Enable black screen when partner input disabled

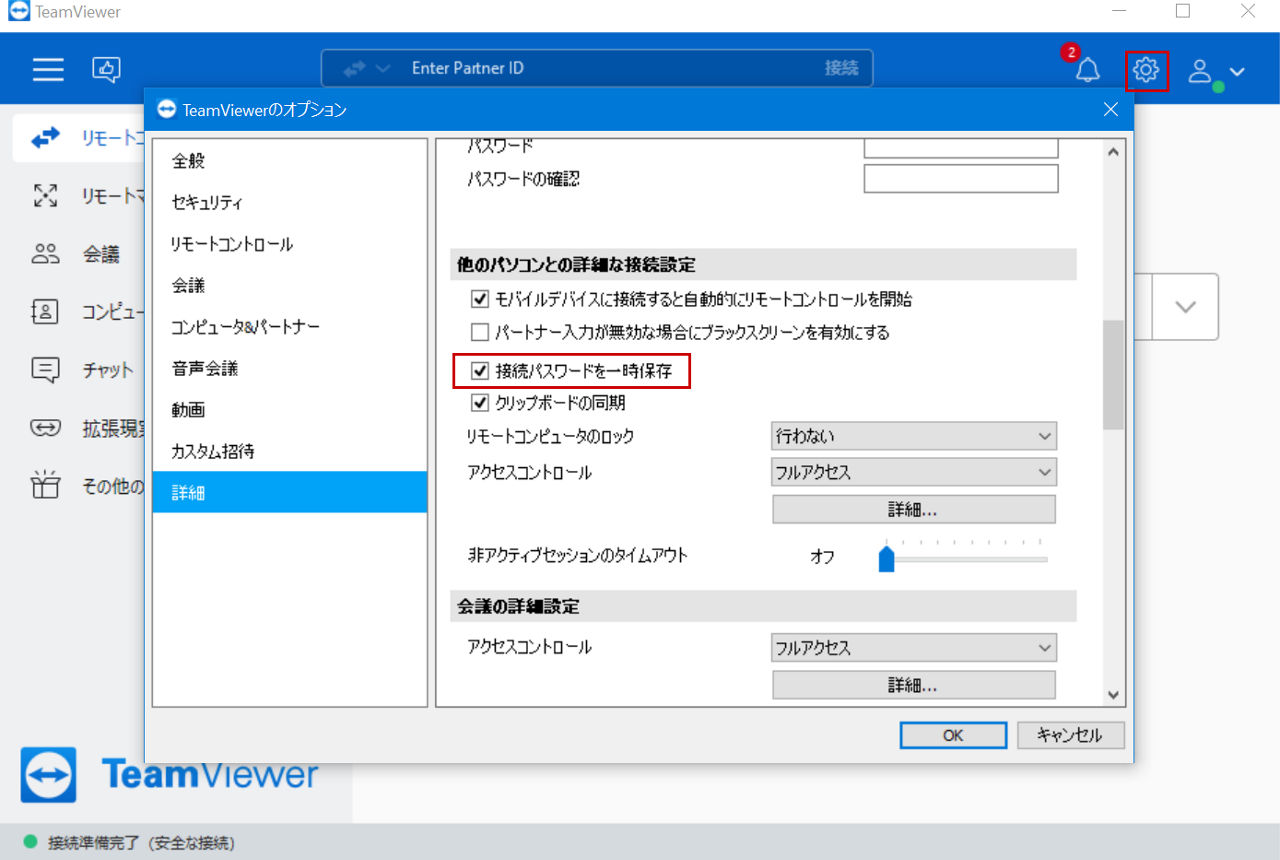(x=479, y=332)
